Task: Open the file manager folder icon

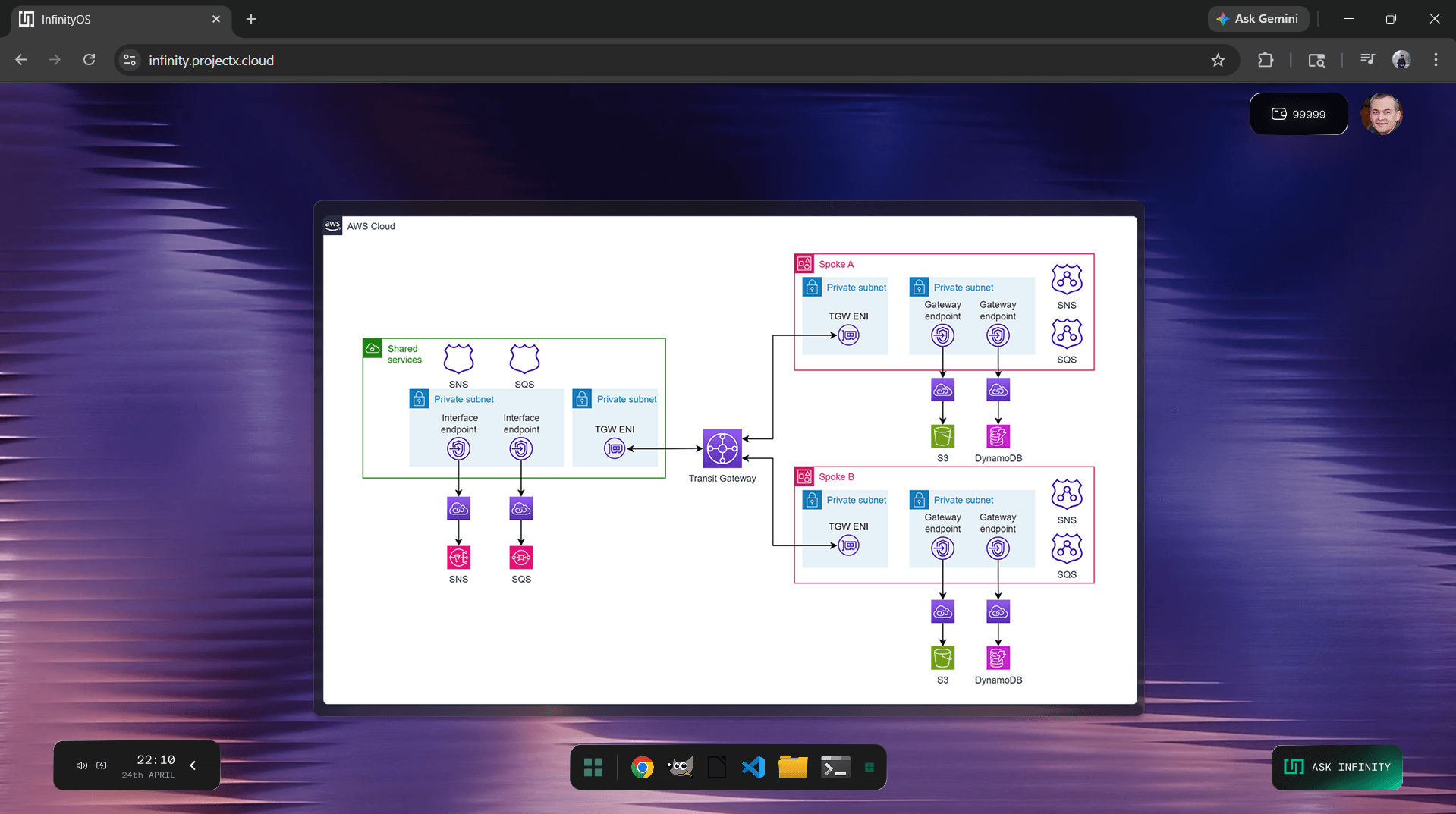Action: tap(793, 767)
